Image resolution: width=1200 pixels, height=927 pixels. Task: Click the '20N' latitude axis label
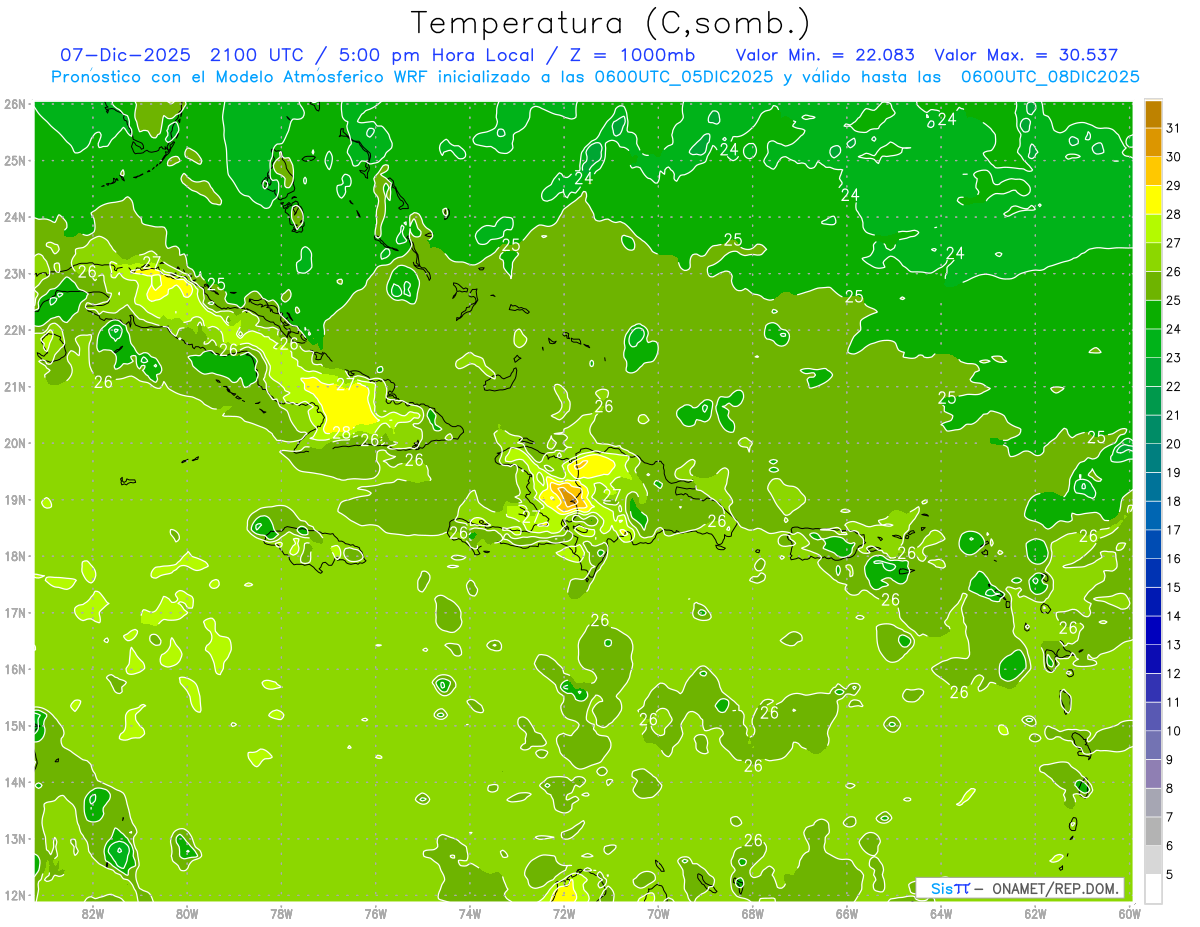(x=15, y=443)
